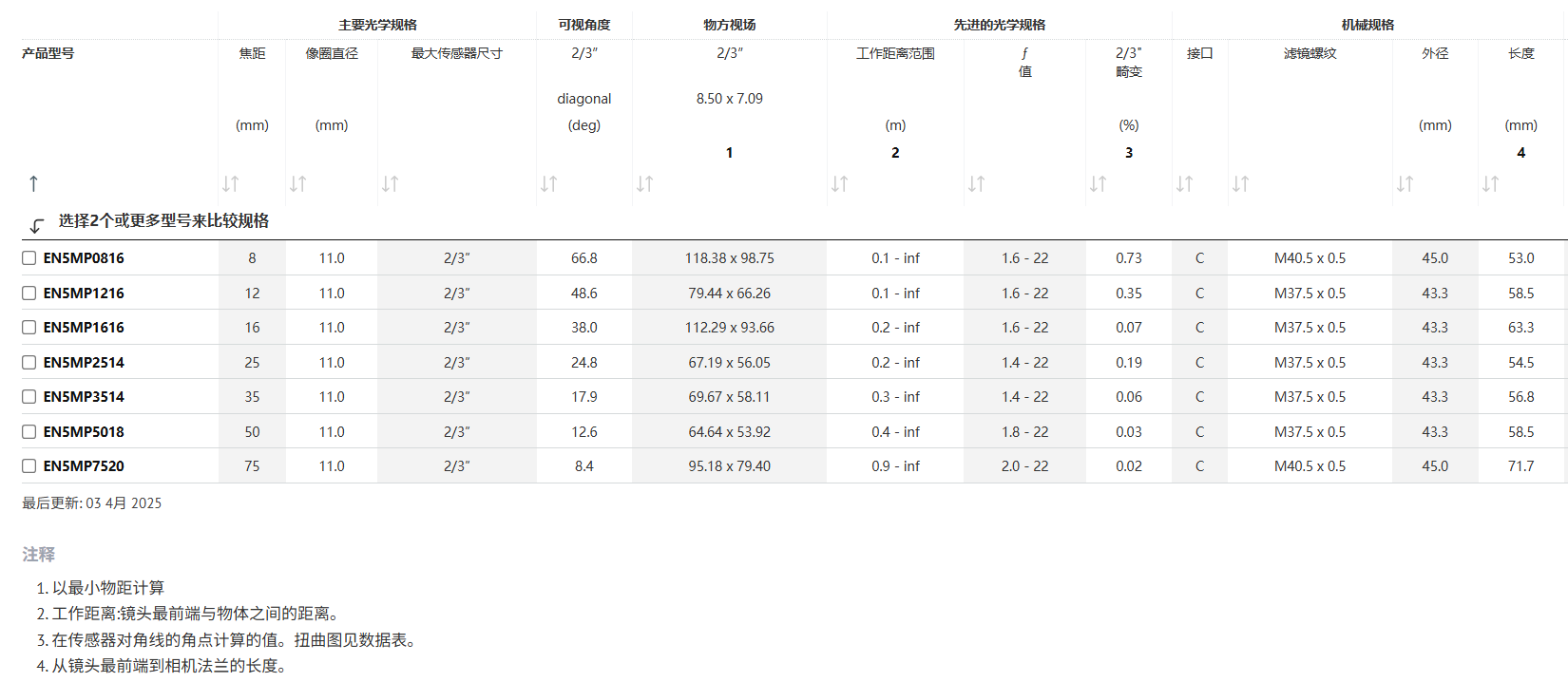
Task: Open the EN5MP2514 product link
Action: (x=84, y=363)
